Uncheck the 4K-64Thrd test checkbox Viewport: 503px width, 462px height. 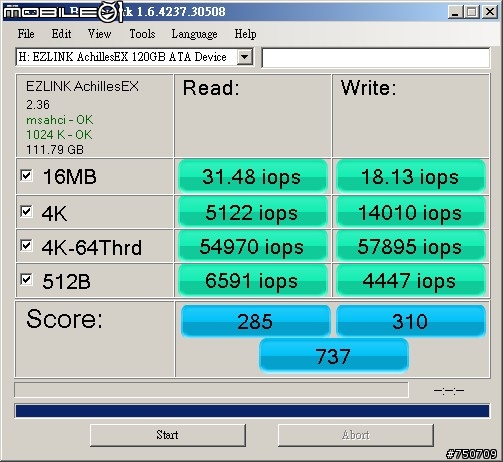point(26,246)
